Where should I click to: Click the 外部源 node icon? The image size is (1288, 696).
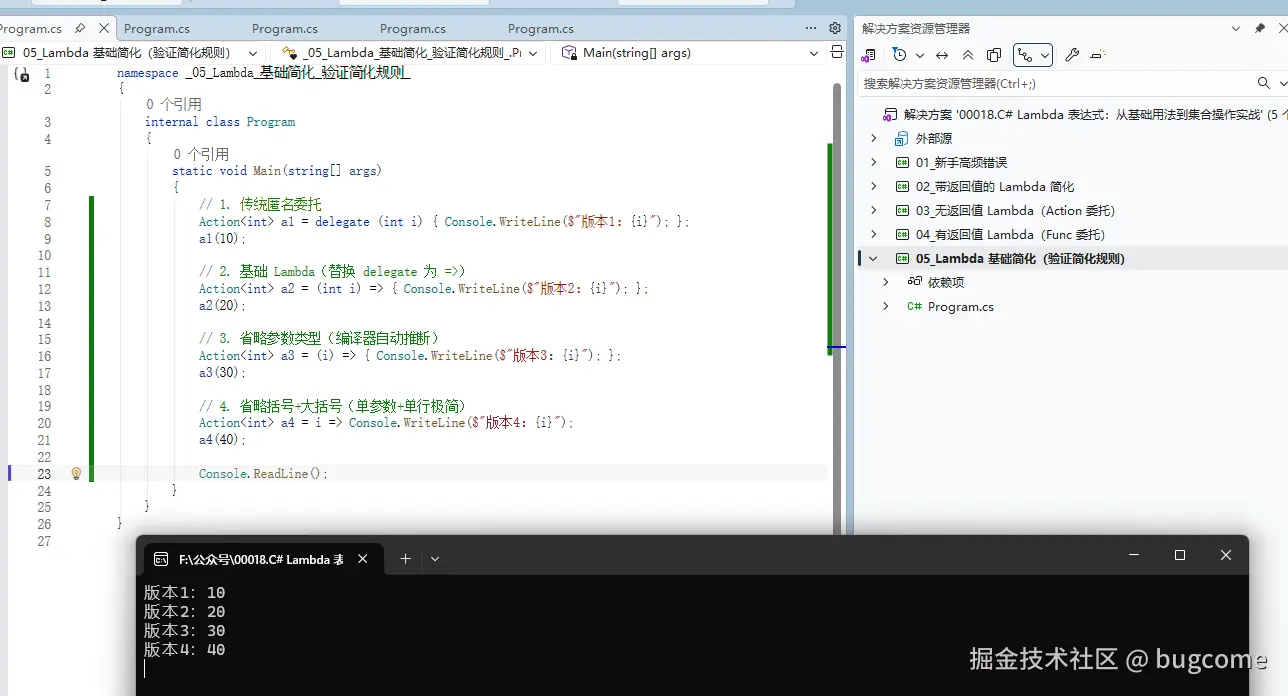pyautogui.click(x=901, y=138)
